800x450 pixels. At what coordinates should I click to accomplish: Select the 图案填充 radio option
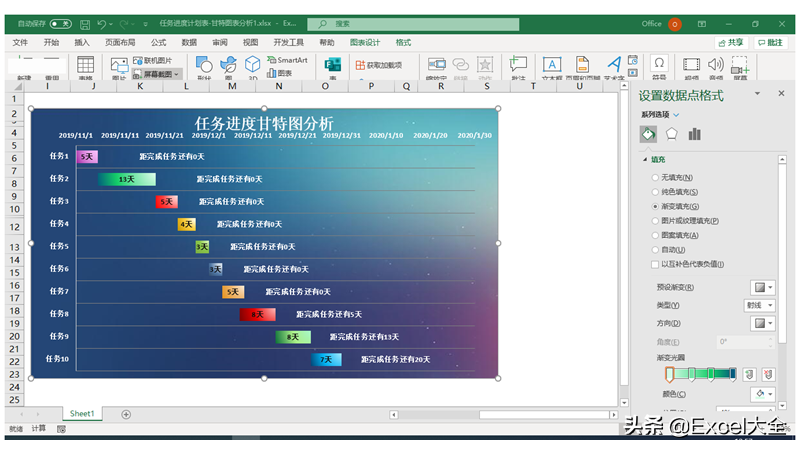pyautogui.click(x=655, y=235)
